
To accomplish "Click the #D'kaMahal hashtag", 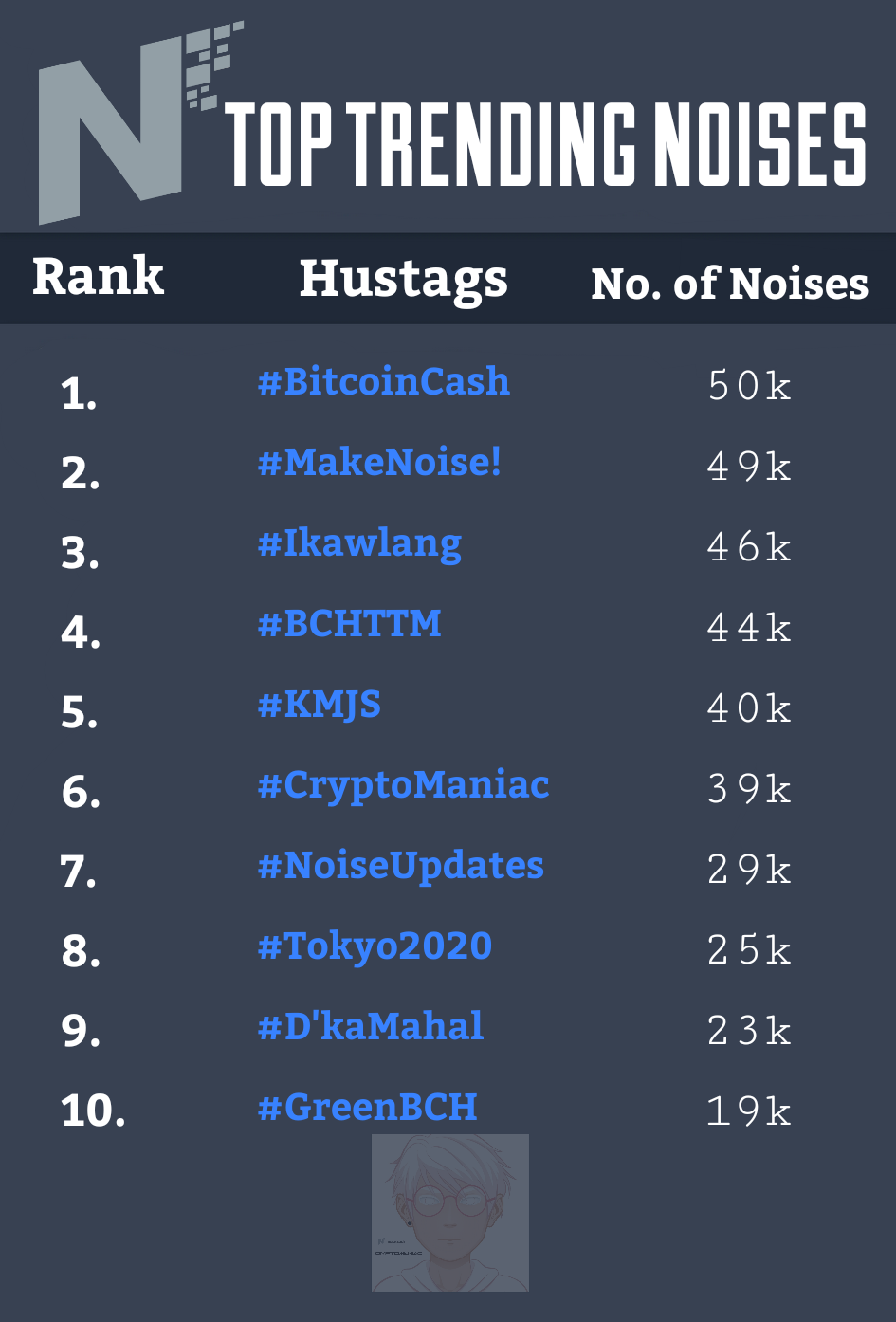I will 371,1026.
